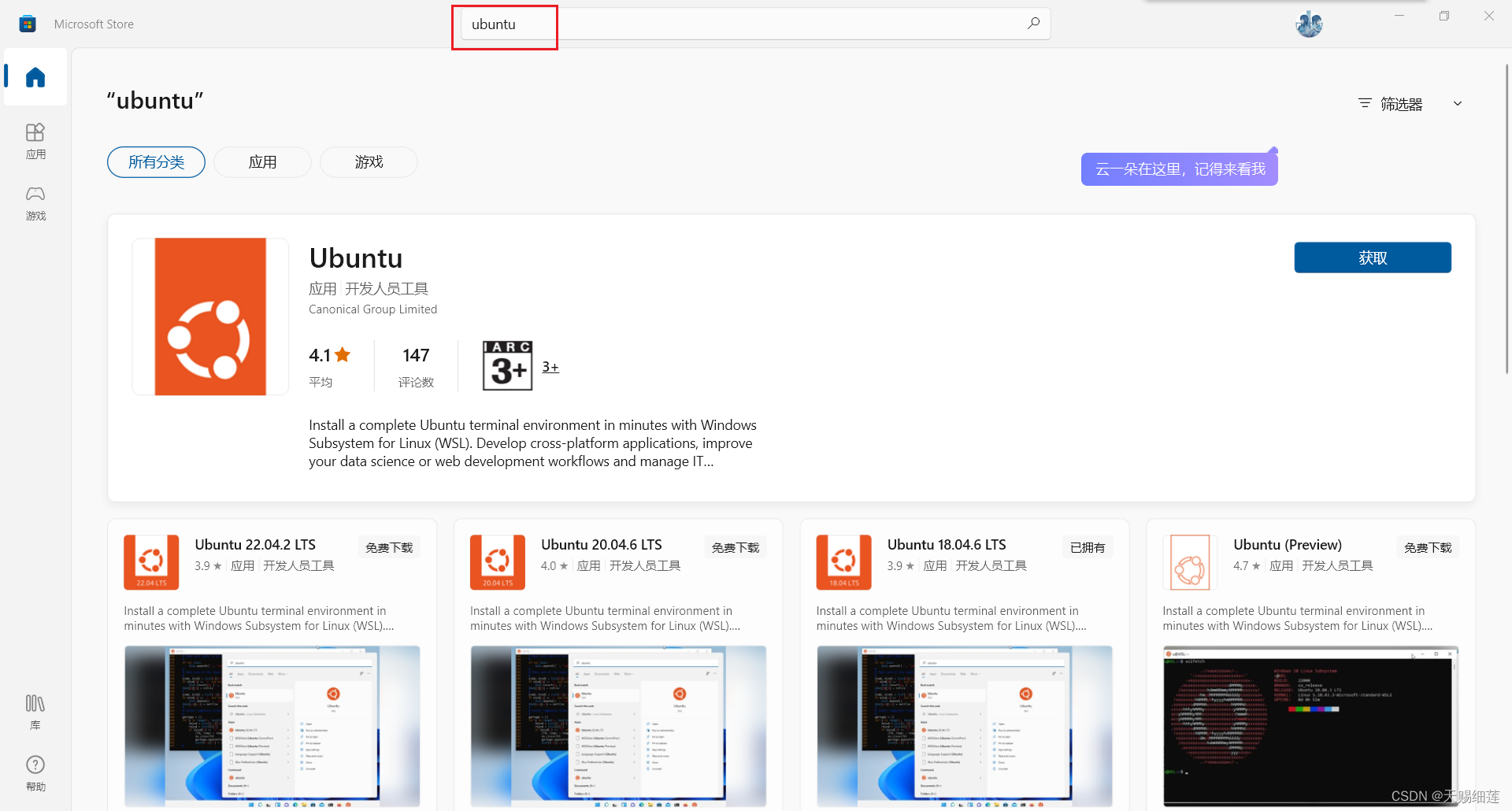Open the Ubuntu 22.04.2 LTS screenshot thumbnail

[x=272, y=726]
